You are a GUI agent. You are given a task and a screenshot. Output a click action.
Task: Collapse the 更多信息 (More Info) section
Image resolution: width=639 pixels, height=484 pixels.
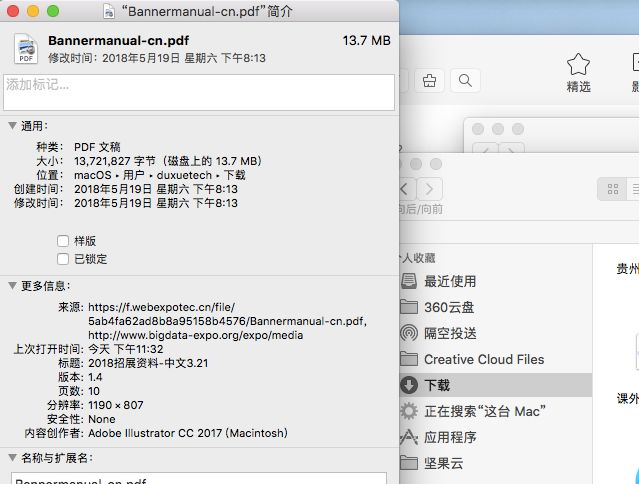click(x=13, y=286)
